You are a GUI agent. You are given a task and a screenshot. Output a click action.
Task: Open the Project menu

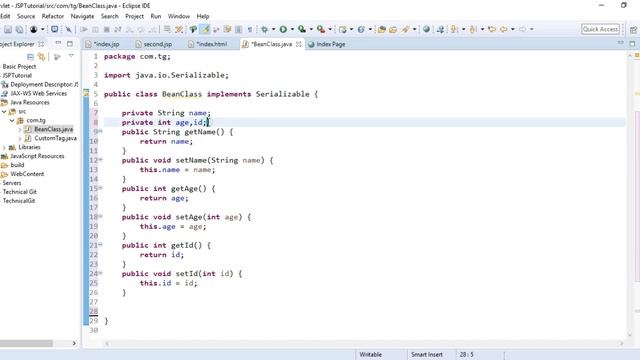[x=134, y=16]
